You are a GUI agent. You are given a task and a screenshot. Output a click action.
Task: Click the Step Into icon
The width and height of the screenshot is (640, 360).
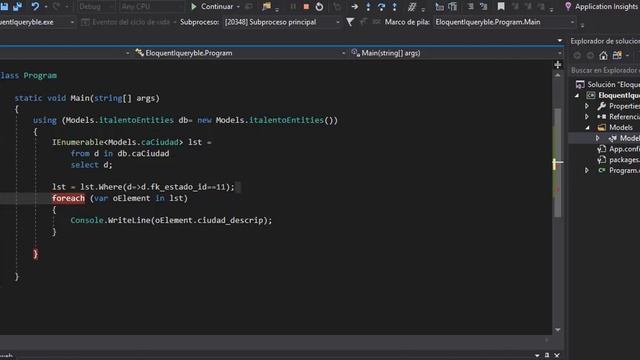pyautogui.click(x=368, y=7)
